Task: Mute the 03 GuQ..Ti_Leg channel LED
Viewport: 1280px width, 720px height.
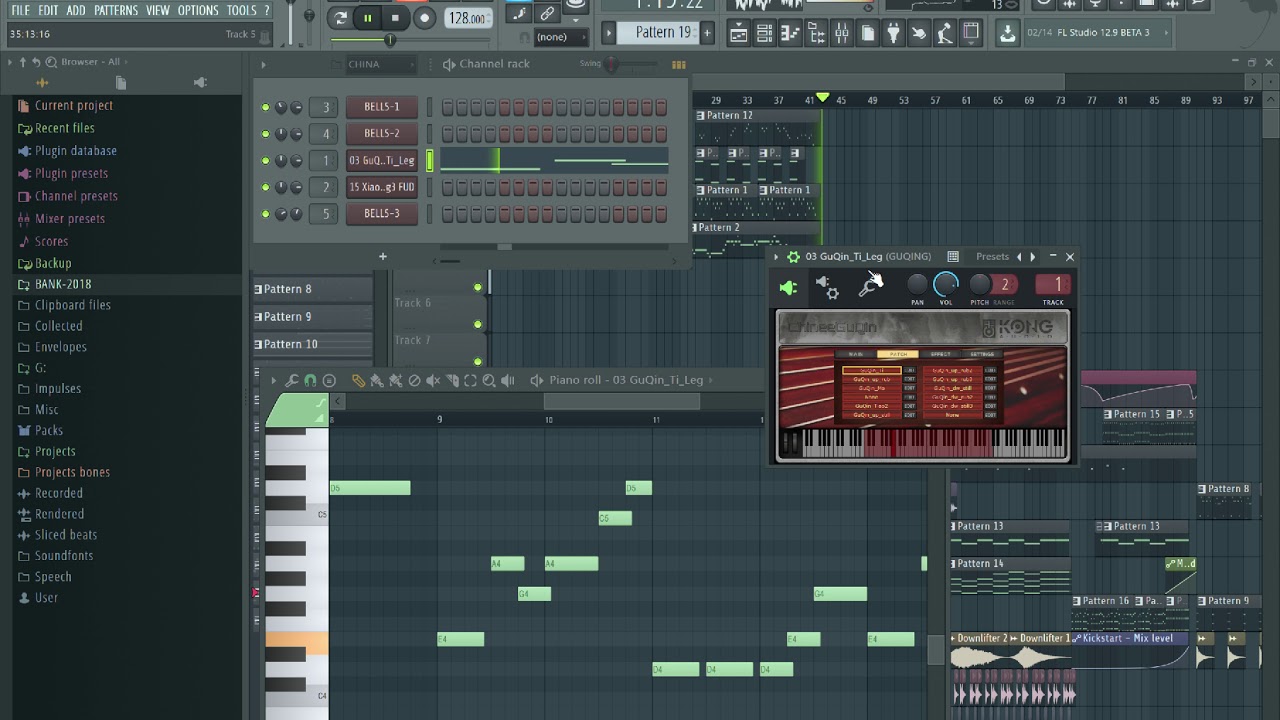Action: (x=265, y=160)
